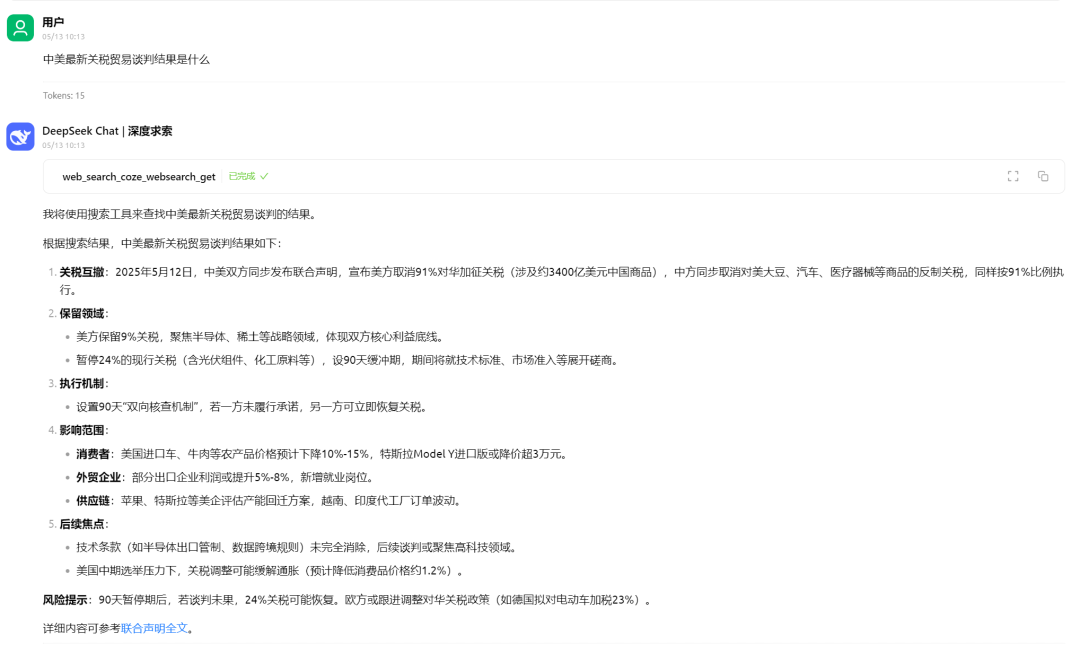Click the green user avatar icon
The image size is (1080, 645).
click(x=20, y=28)
